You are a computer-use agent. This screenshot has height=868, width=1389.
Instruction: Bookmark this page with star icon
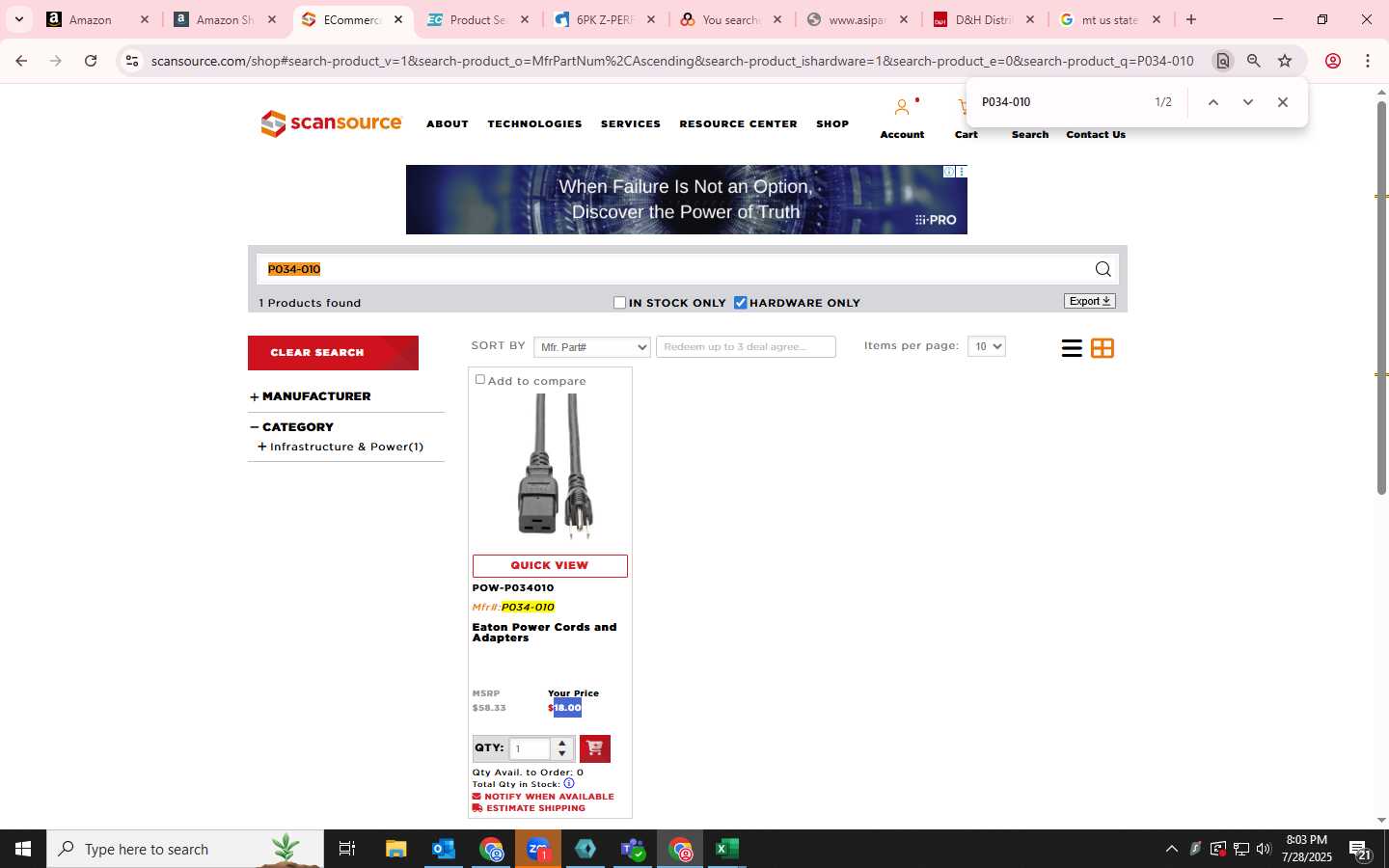coord(1285,61)
